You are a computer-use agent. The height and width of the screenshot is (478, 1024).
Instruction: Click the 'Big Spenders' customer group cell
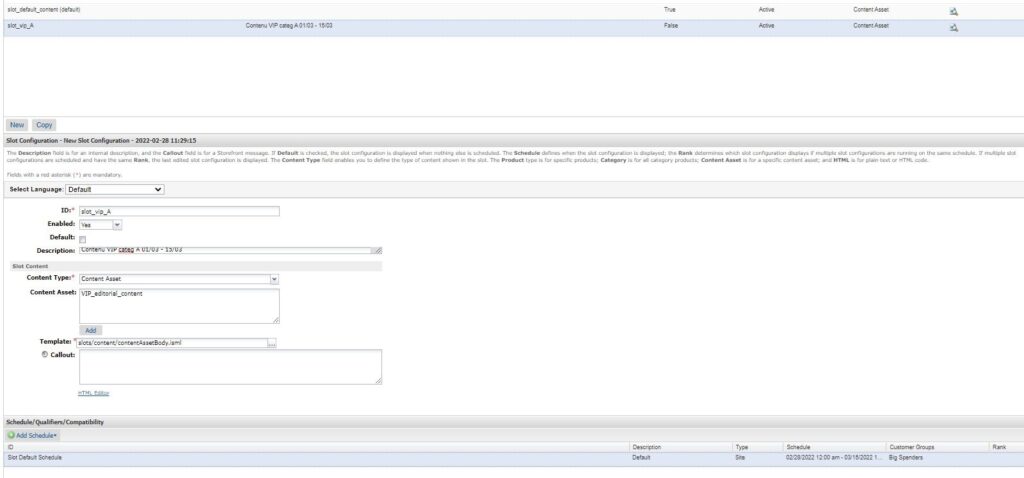tap(906, 458)
